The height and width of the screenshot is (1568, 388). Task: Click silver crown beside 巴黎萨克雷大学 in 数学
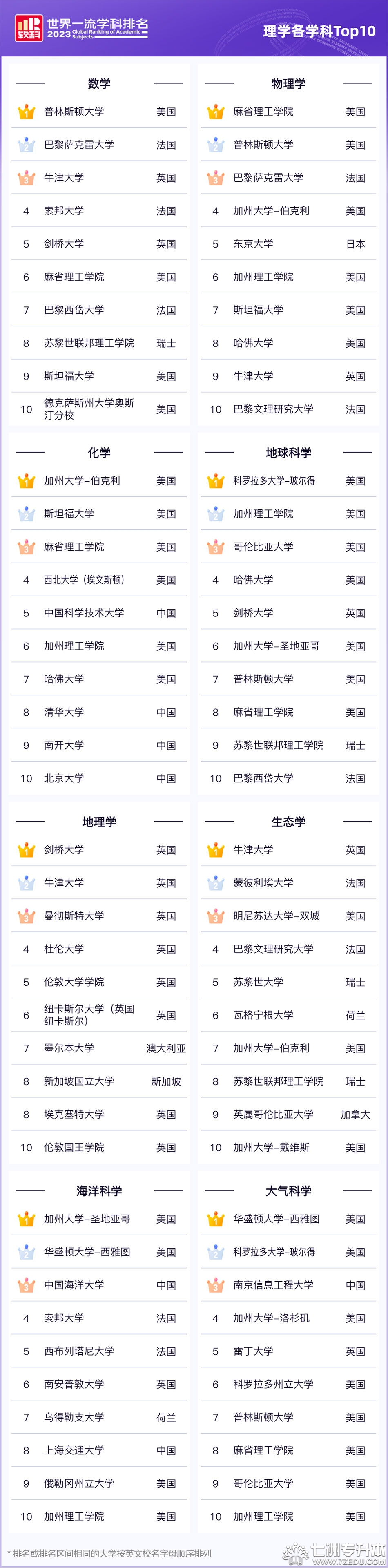26,145
